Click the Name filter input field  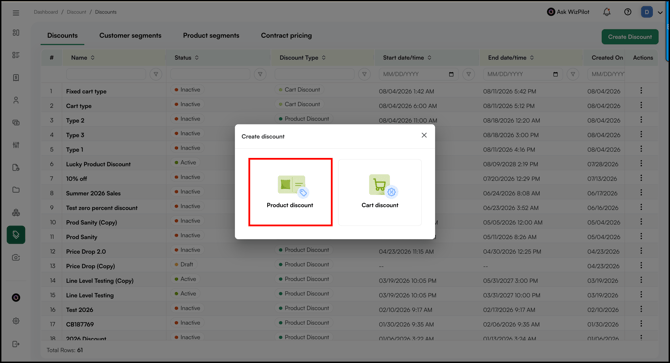106,74
